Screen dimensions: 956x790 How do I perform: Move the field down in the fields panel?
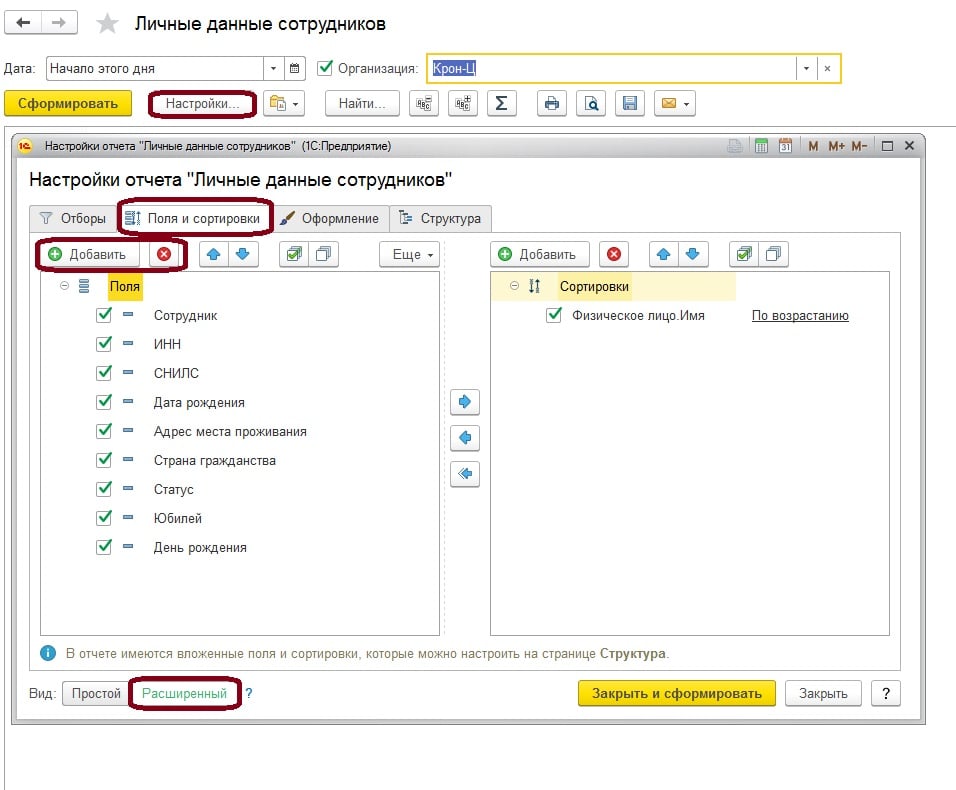(x=243, y=254)
